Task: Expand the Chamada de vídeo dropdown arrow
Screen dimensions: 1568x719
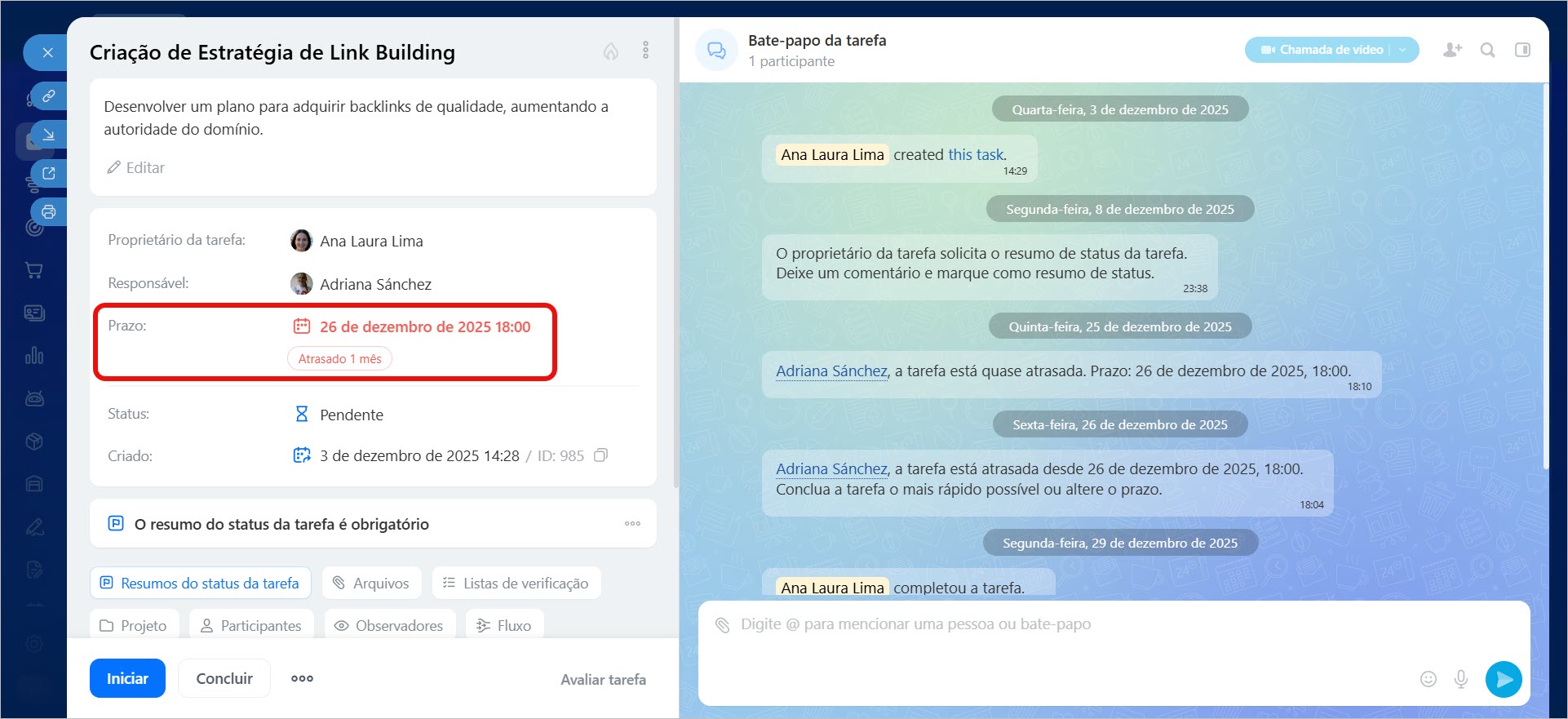Action: 1403,50
